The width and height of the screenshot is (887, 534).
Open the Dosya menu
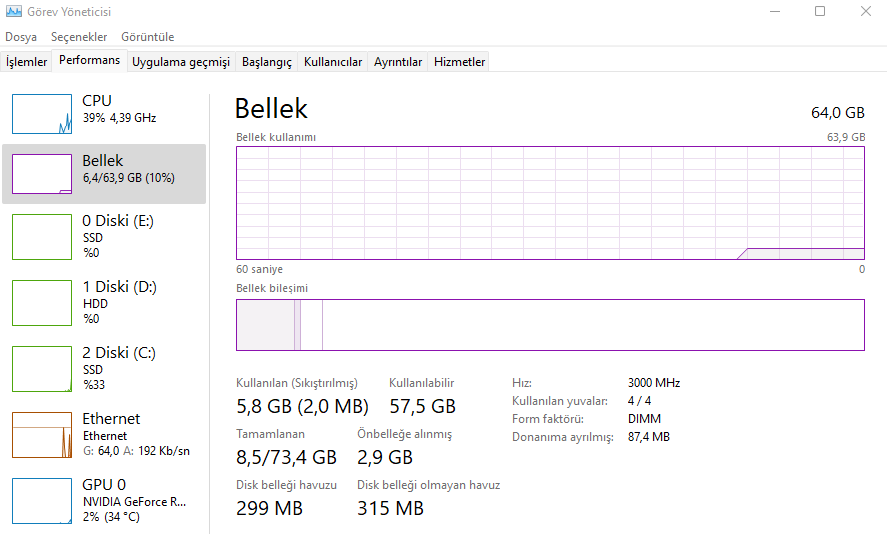21,37
